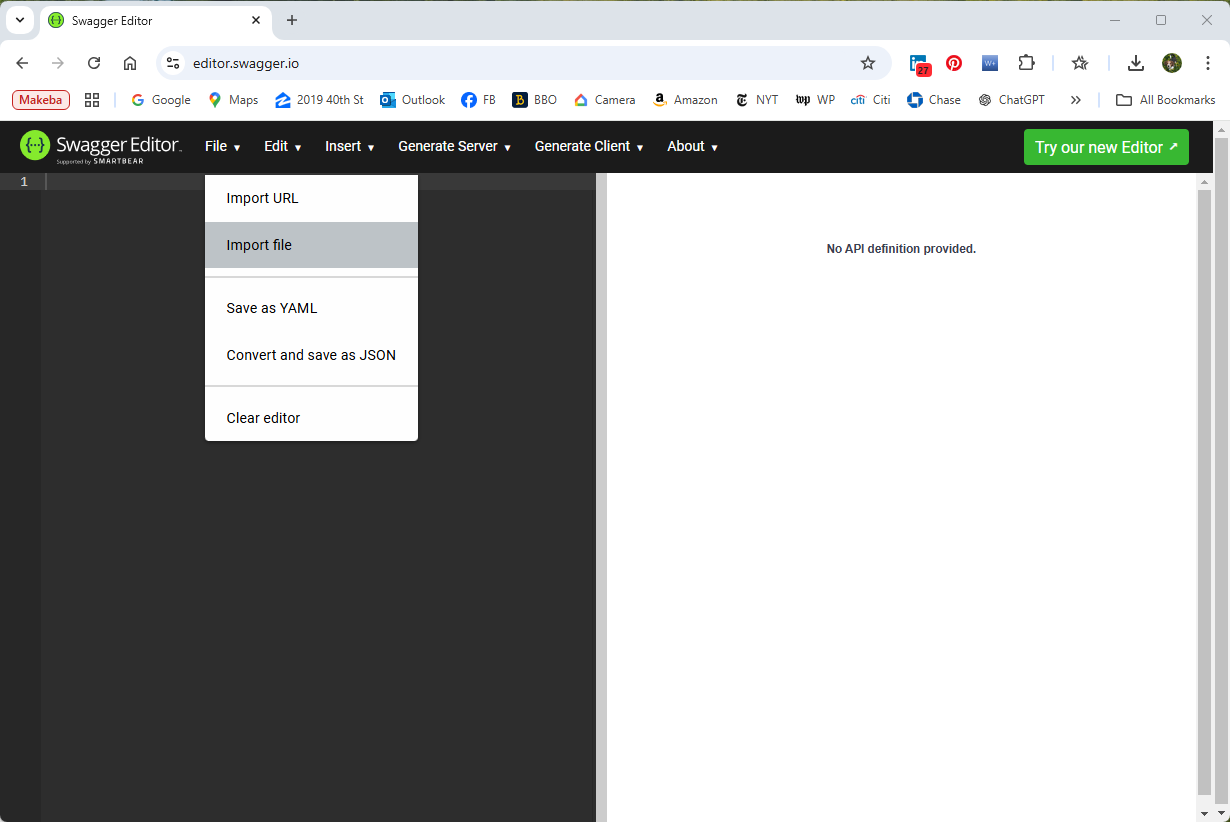Open the Generate Server dropdown

click(x=453, y=146)
